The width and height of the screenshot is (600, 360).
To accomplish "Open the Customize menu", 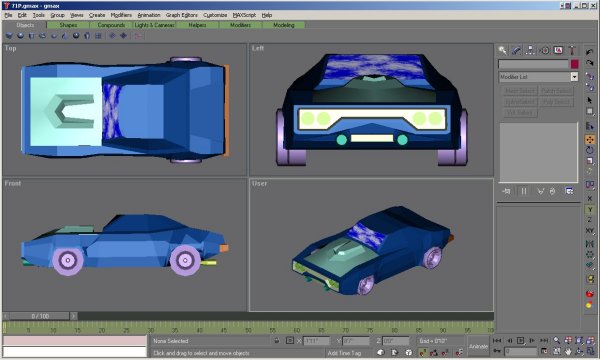I will click(215, 15).
